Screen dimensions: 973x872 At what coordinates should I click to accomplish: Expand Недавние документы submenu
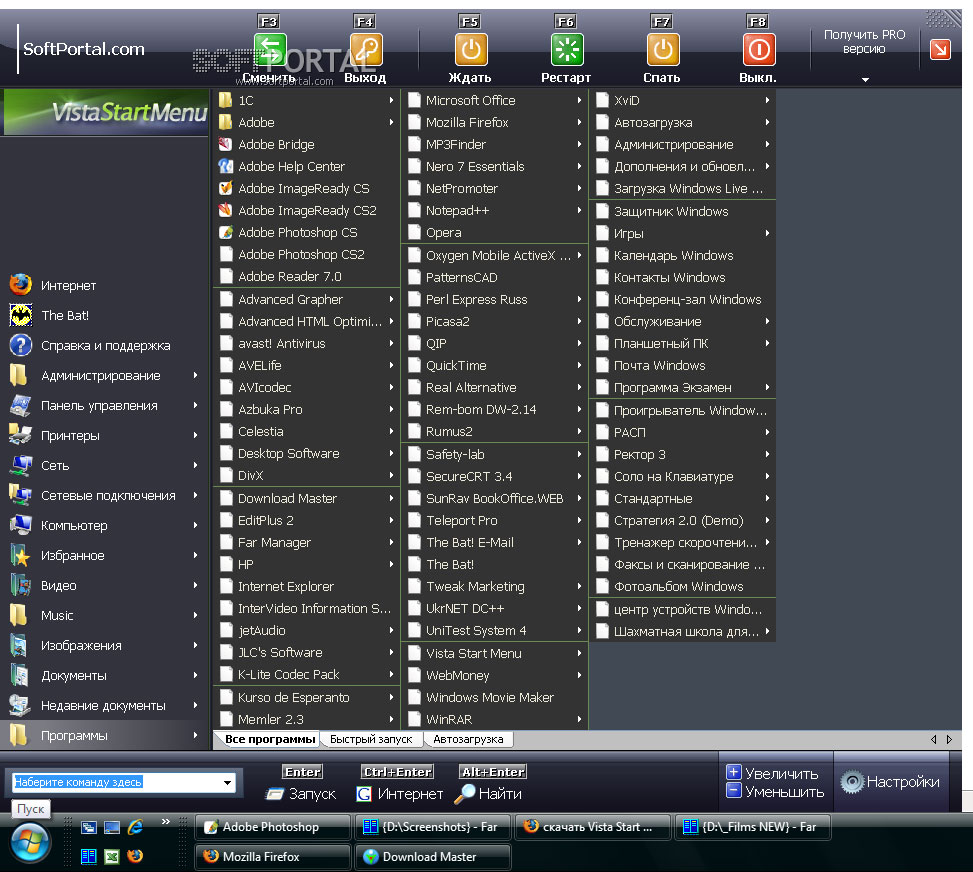195,705
